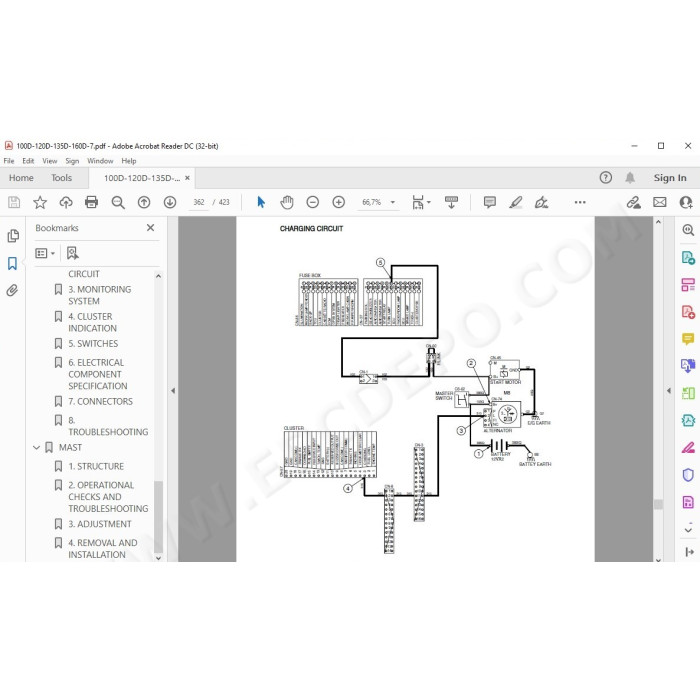Print the document using the printer icon

(x=92, y=202)
